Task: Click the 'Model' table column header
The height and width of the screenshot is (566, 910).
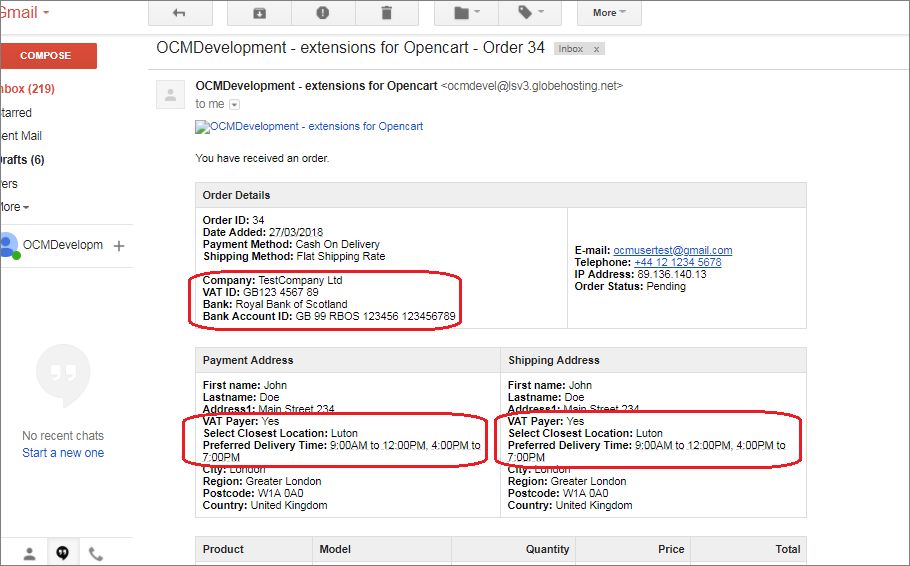Action: (x=335, y=549)
